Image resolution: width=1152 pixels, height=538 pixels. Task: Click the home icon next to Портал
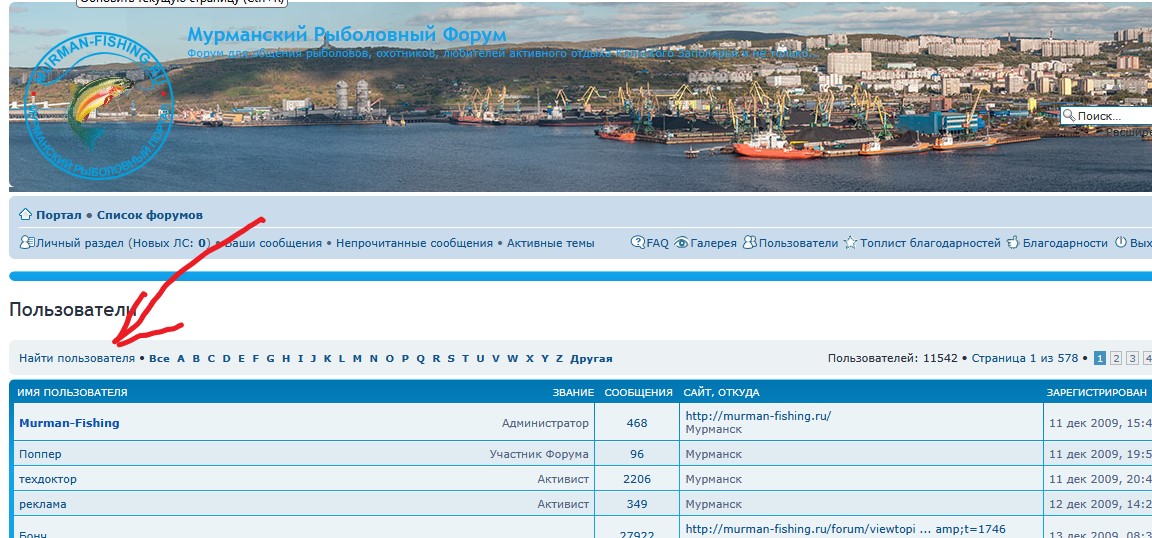tap(26, 215)
